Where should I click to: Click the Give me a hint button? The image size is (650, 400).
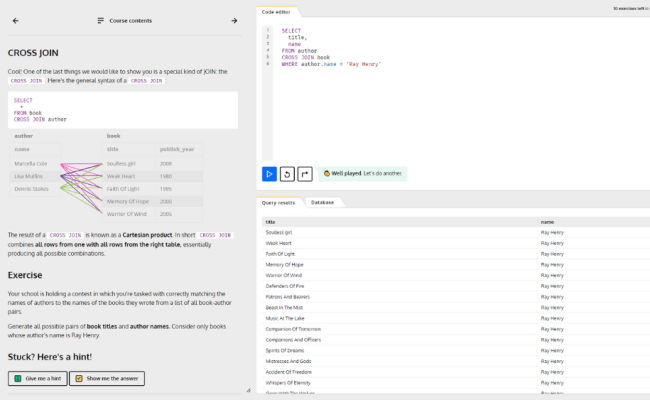(x=38, y=378)
